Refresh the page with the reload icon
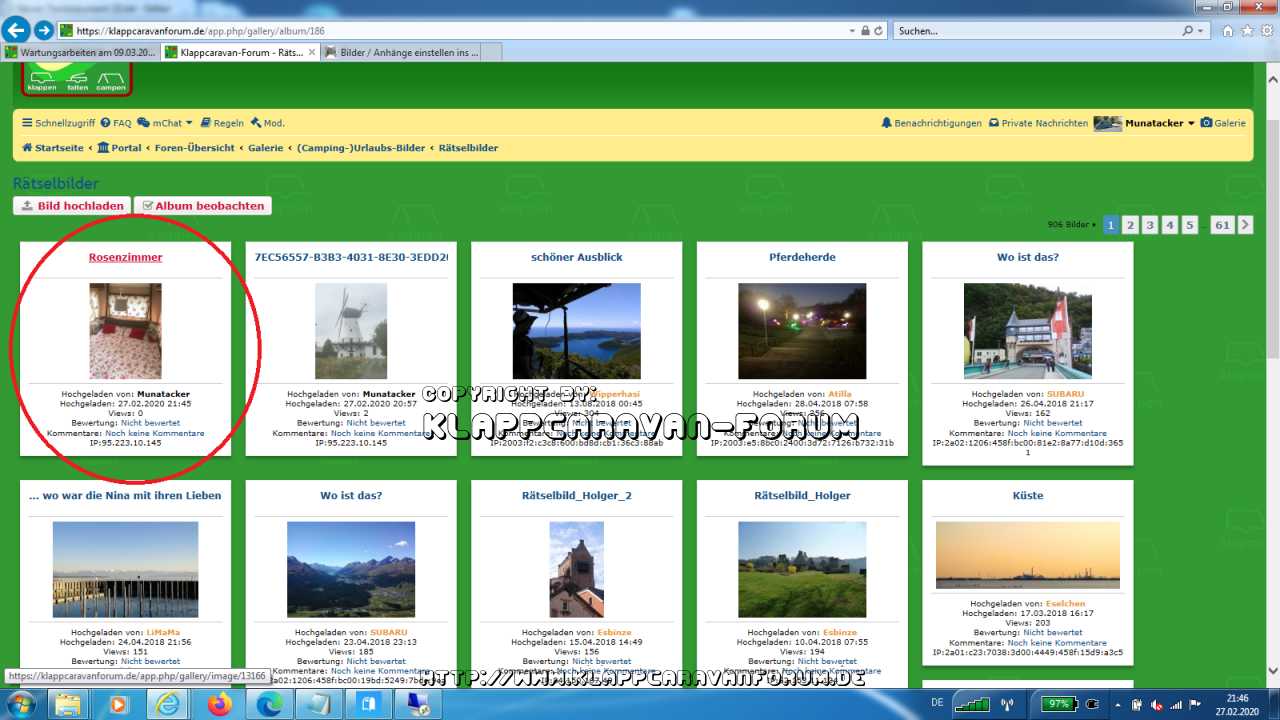1280x720 pixels. point(878,31)
